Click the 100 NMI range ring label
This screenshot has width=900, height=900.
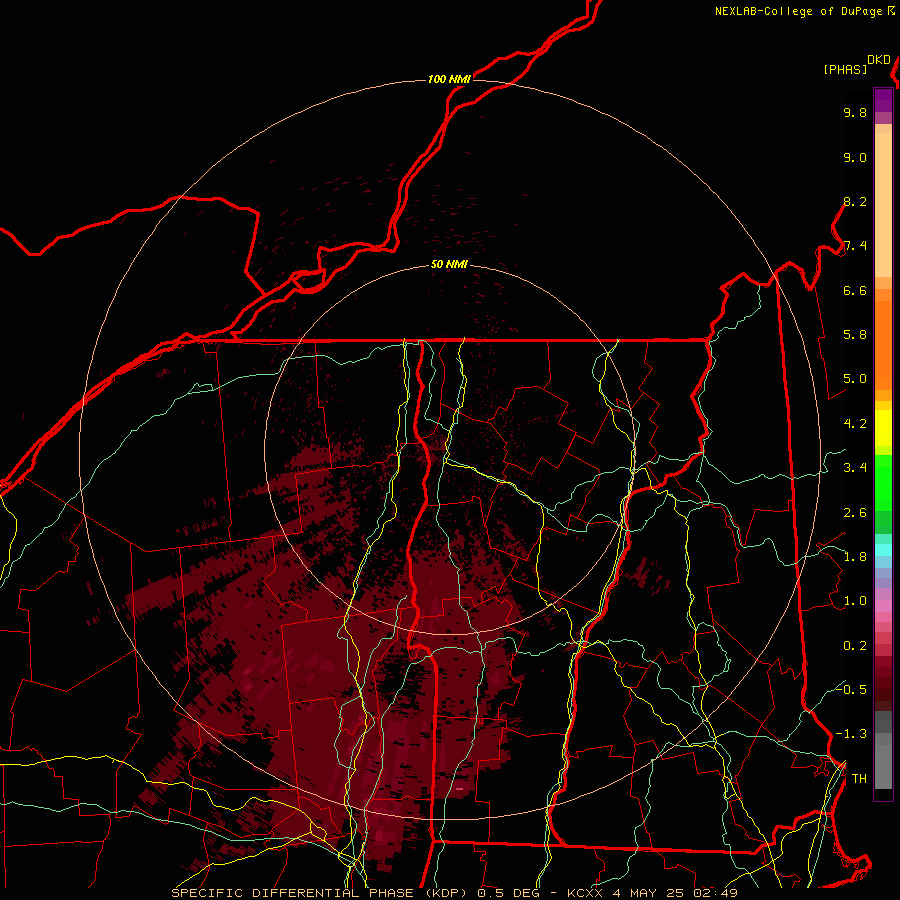[x=449, y=79]
